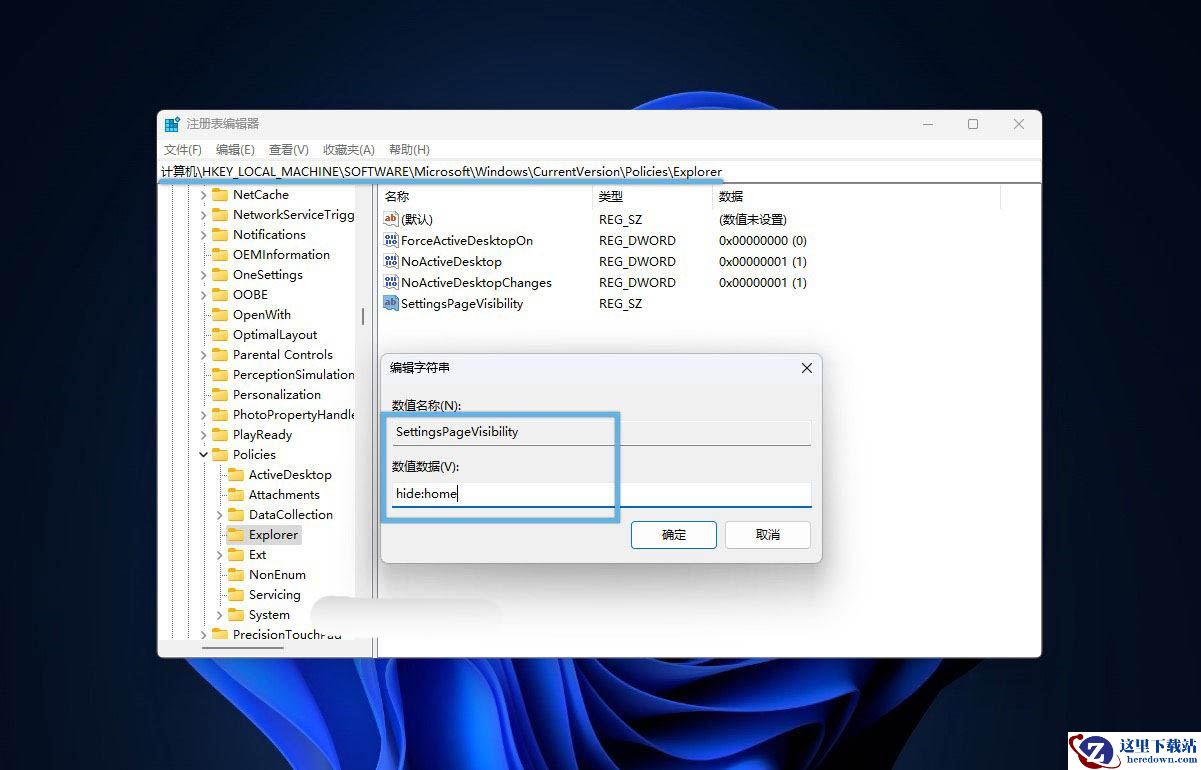Select the PhotoPropertyHandle folder icon
Screen dimensions: 1201x770
pyautogui.click(x=220, y=415)
